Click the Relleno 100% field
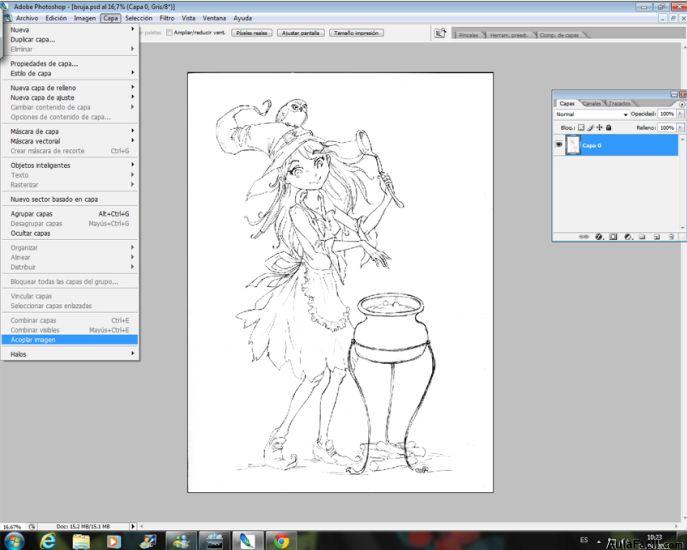The image size is (687, 550). click(x=666, y=128)
